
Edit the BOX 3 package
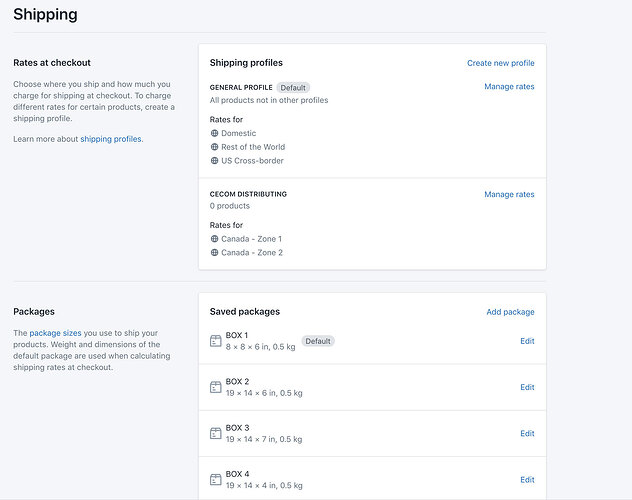pos(527,433)
